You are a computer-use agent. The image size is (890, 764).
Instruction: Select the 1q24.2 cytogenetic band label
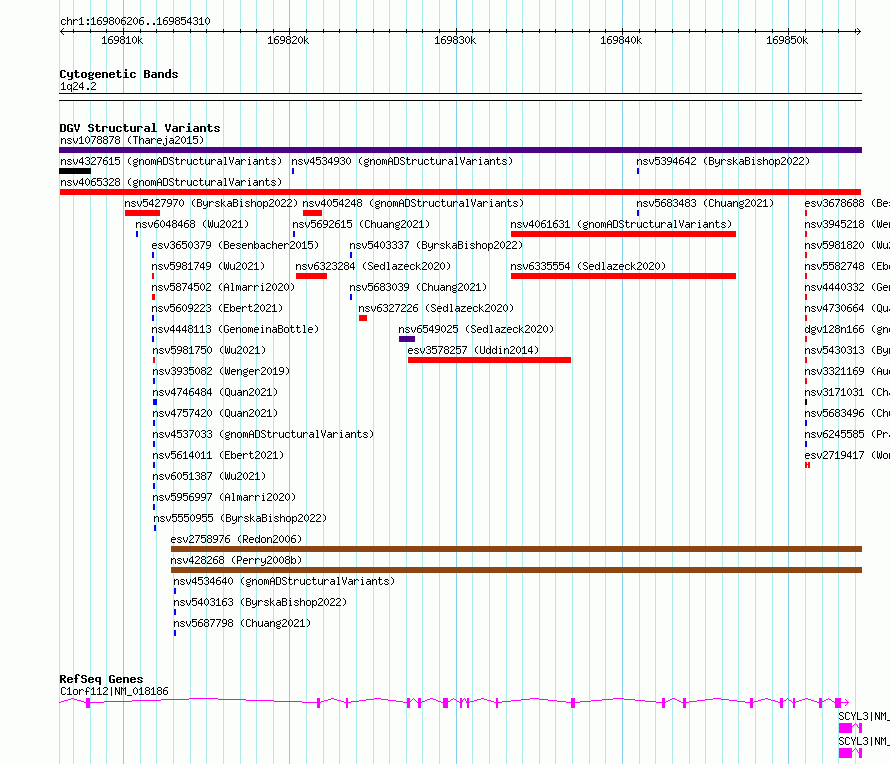click(78, 86)
